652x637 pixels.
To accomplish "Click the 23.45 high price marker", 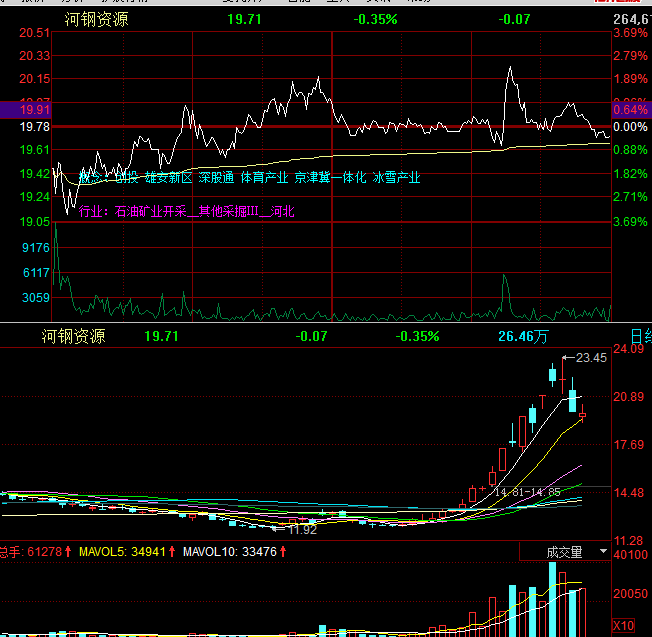I will tap(591, 358).
